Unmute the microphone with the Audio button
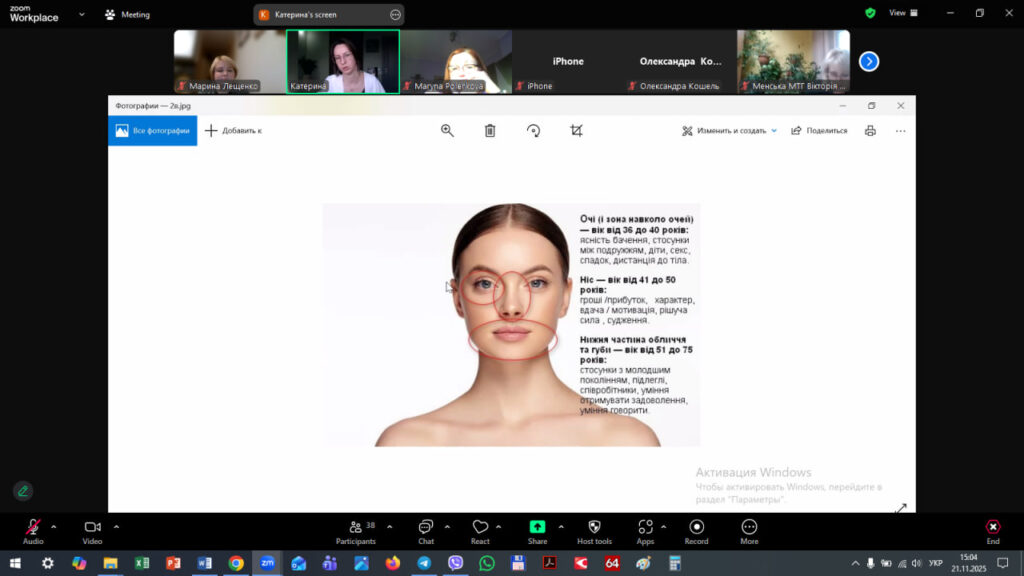The height and width of the screenshot is (576, 1024). click(33, 527)
